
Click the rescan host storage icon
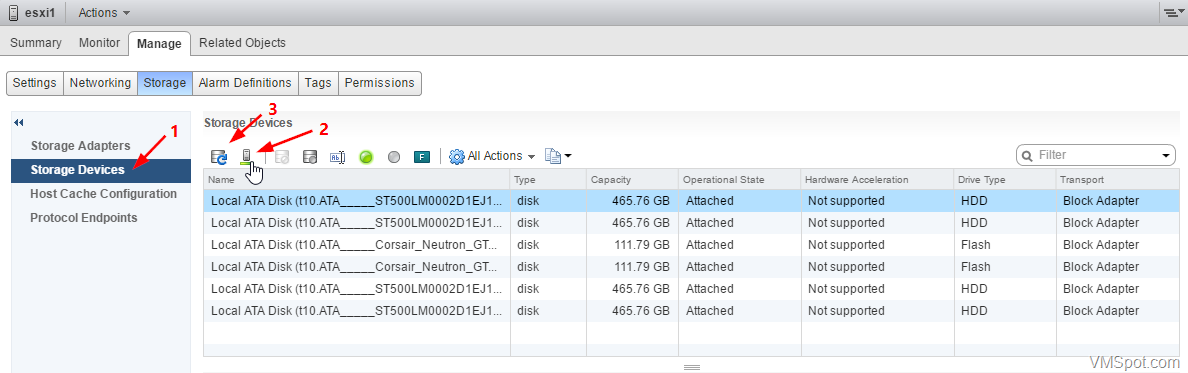246,156
